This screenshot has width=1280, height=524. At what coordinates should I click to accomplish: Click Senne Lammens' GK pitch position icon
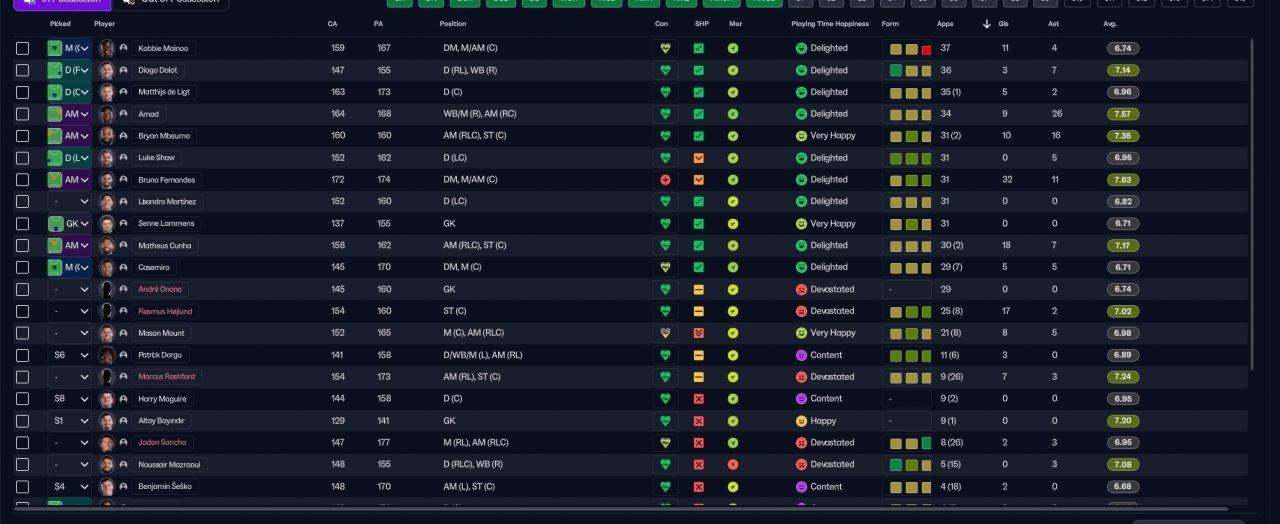click(56, 224)
